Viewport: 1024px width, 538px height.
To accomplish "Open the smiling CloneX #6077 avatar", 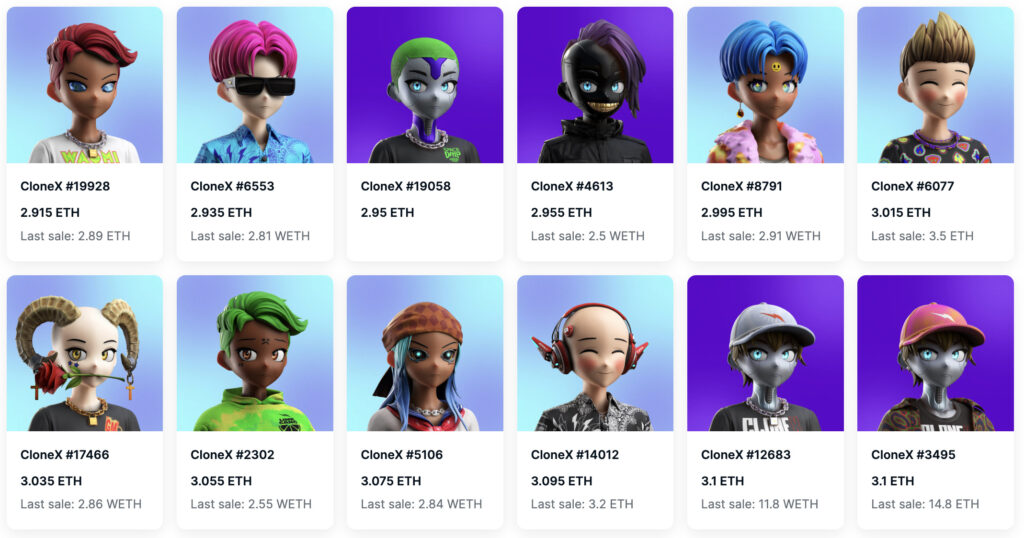I will tap(935, 85).
